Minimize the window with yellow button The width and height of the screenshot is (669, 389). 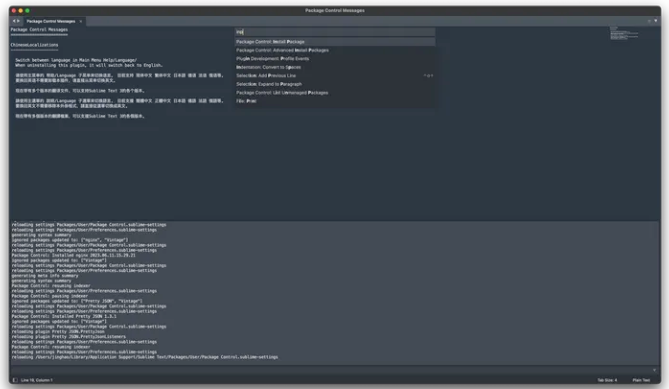point(20,11)
